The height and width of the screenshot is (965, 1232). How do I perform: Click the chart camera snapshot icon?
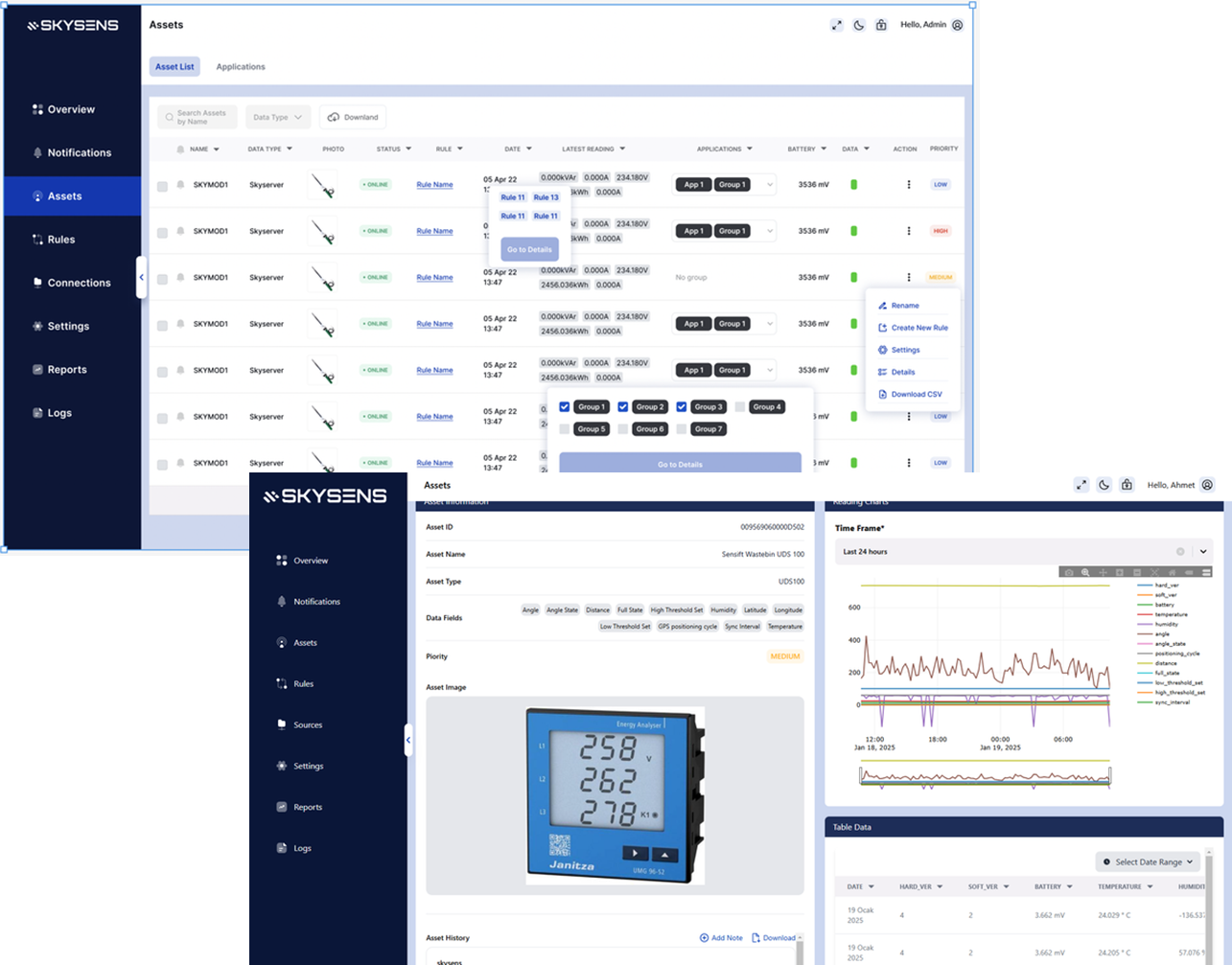[x=1069, y=572]
